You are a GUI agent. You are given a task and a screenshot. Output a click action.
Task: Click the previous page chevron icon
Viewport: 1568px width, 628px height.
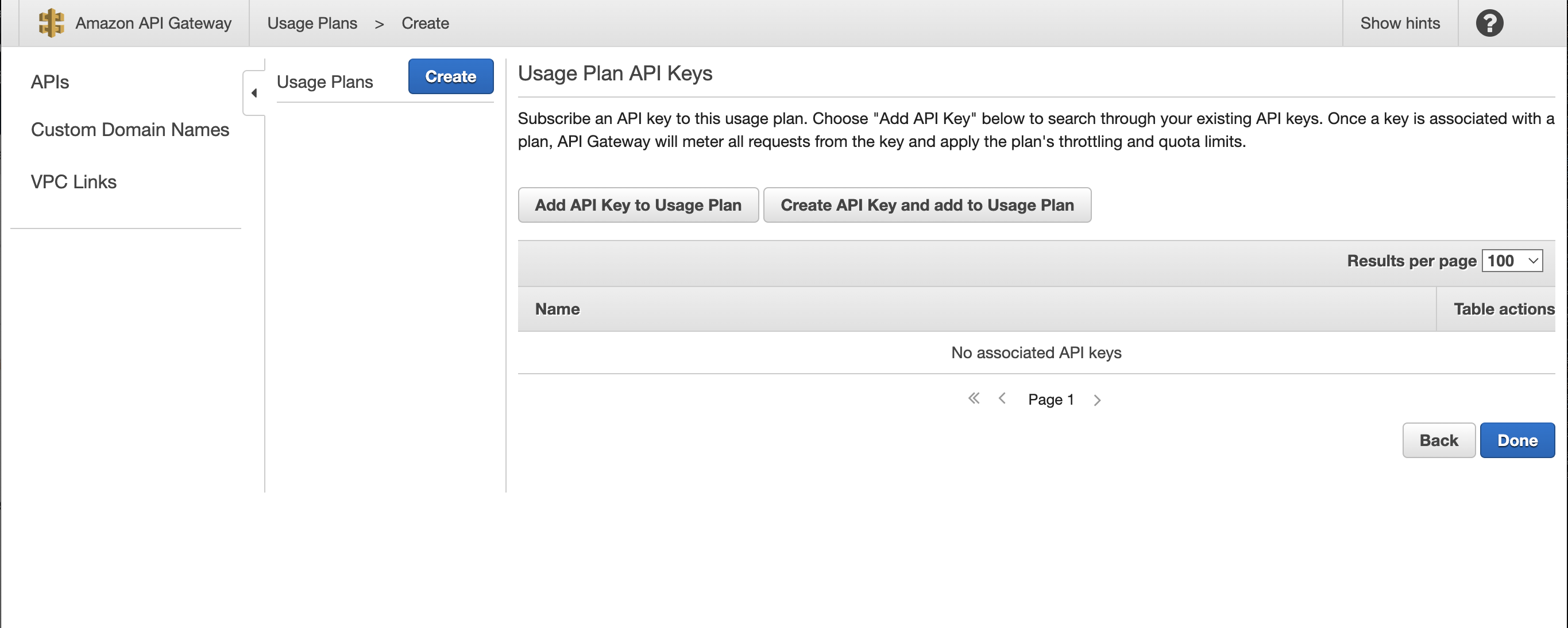tap(1002, 398)
